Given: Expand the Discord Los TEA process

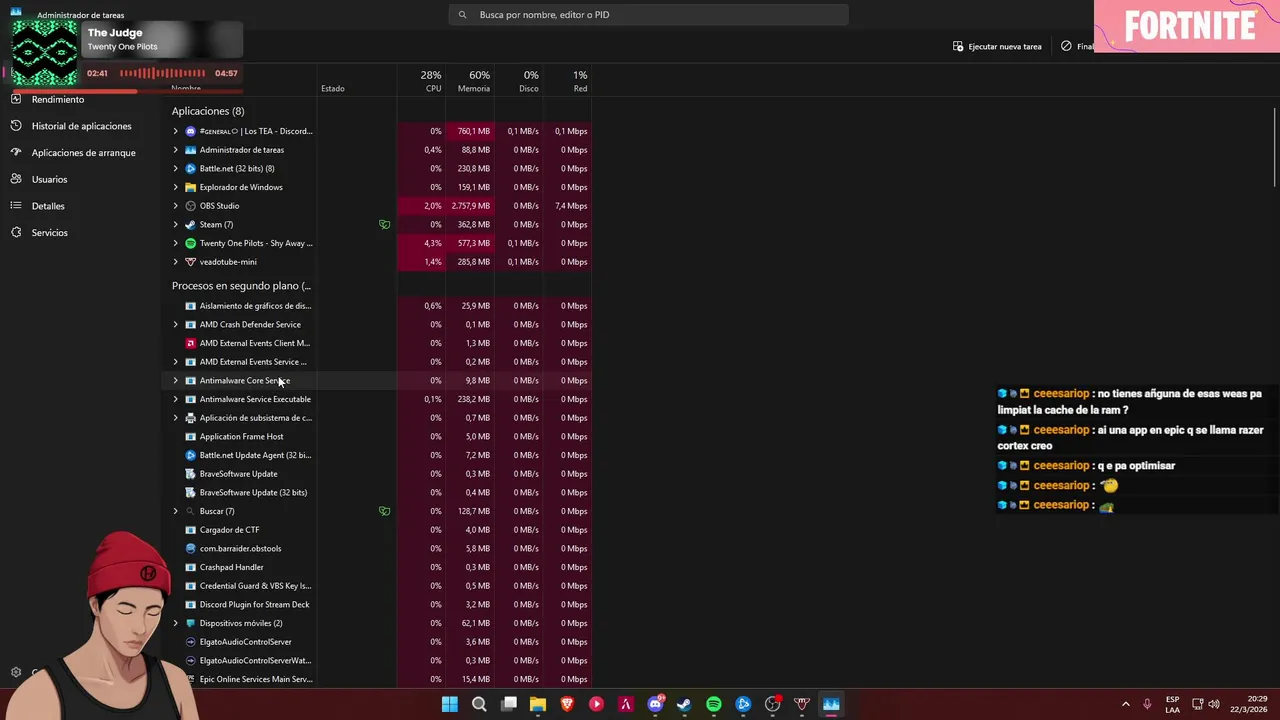Looking at the screenshot, I should click(175, 131).
